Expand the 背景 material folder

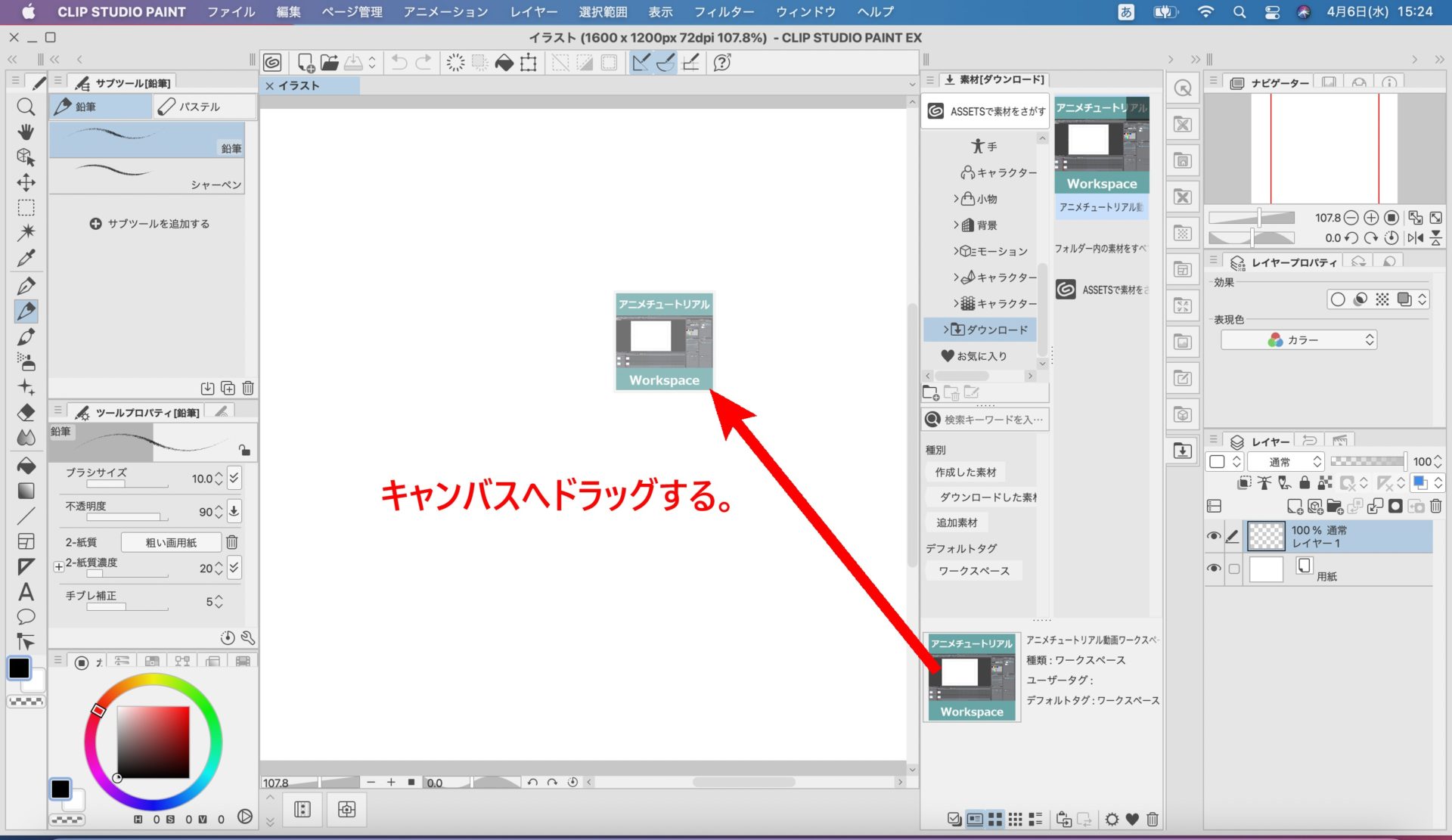tap(956, 225)
